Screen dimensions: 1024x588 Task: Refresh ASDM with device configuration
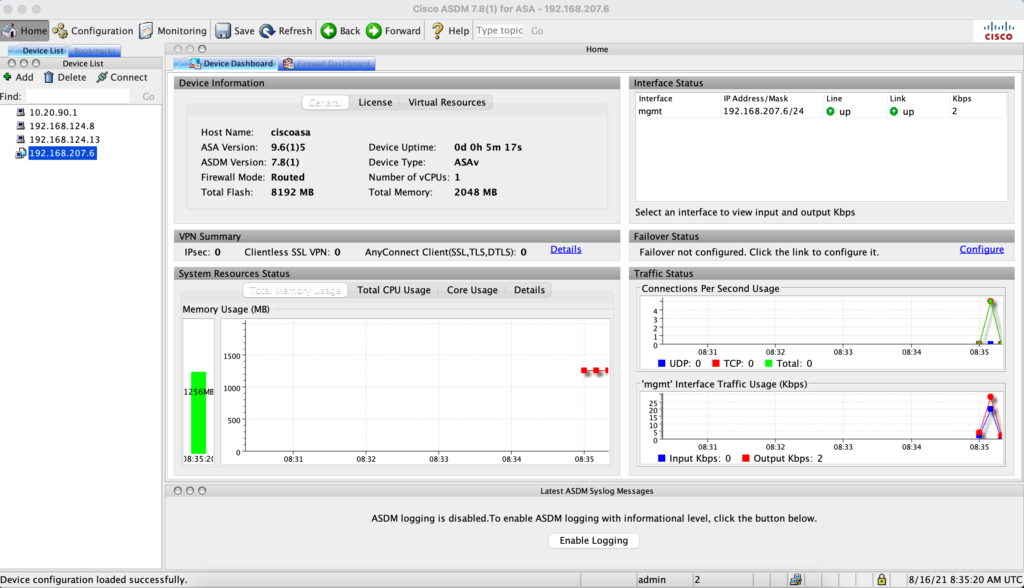[x=286, y=31]
